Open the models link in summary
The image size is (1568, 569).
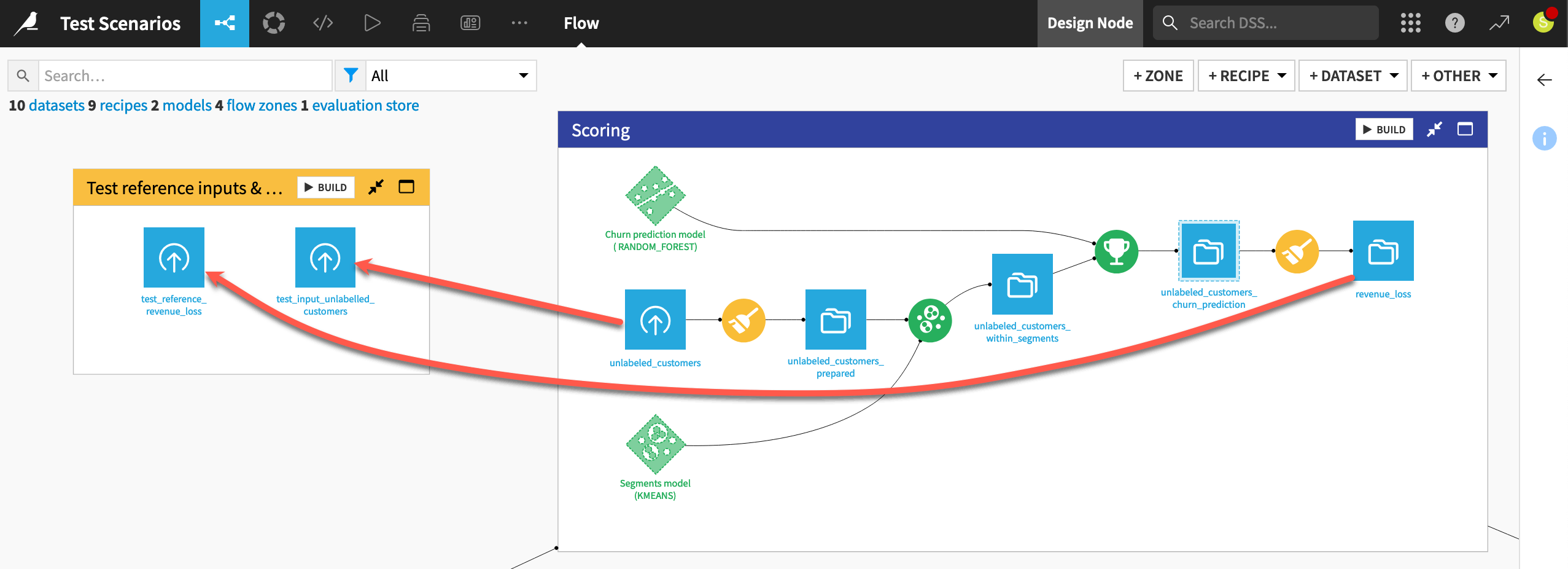(187, 106)
